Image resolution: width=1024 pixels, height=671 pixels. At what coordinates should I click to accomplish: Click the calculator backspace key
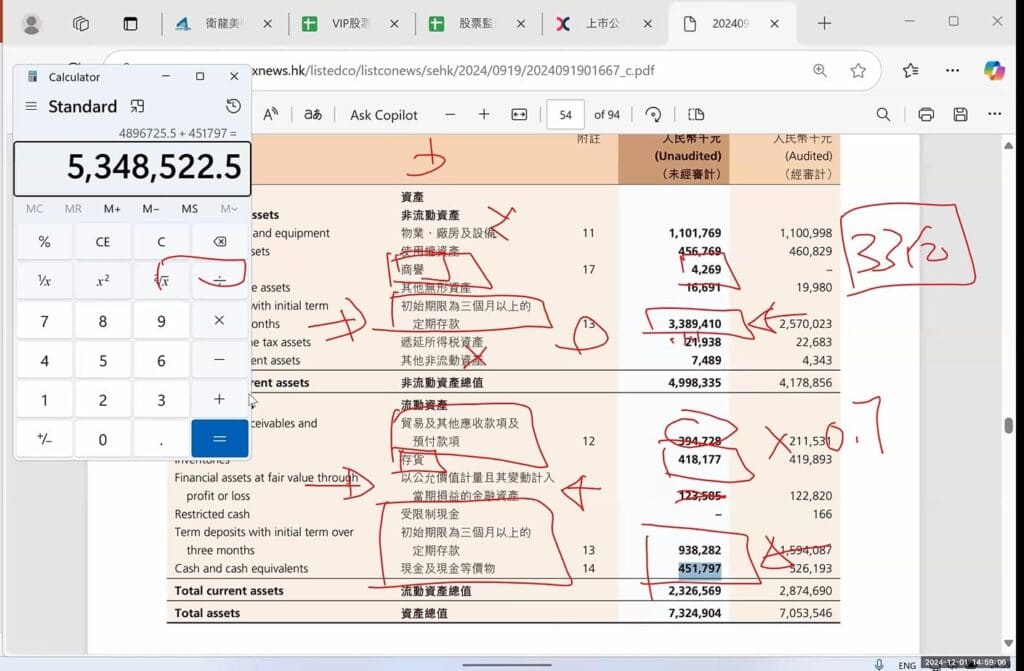pos(219,241)
